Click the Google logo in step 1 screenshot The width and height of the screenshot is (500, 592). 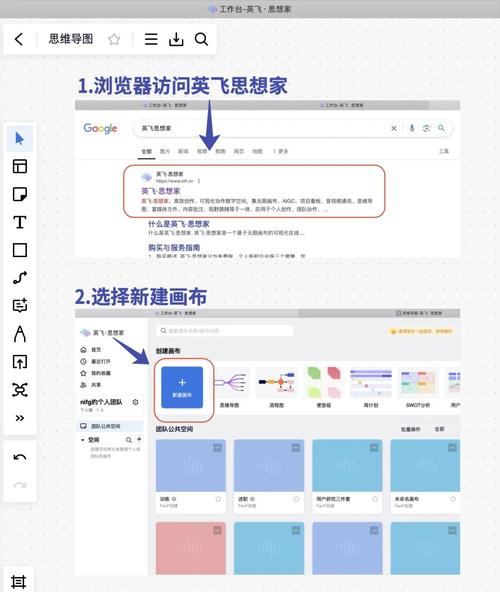pos(100,129)
